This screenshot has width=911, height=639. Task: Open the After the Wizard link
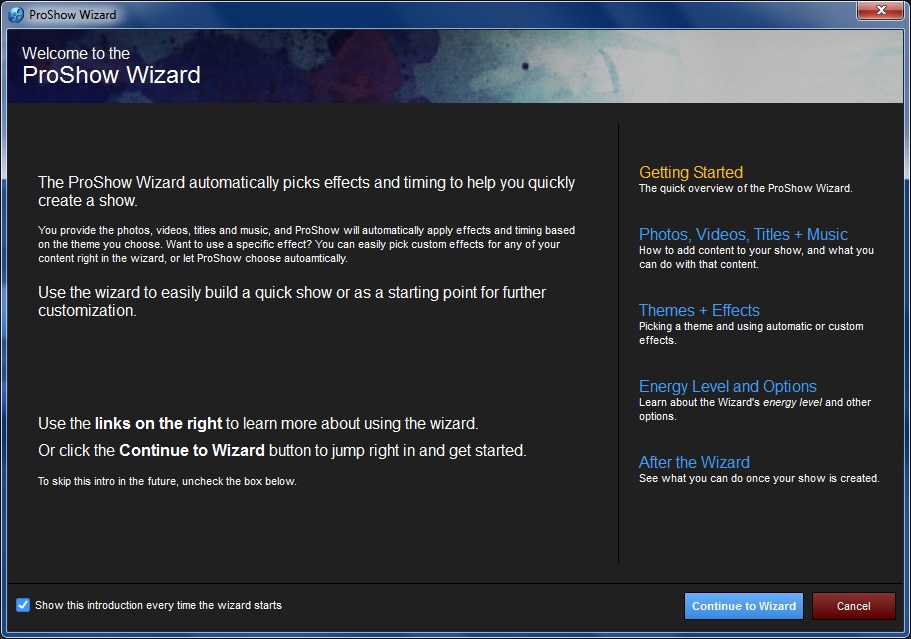694,462
